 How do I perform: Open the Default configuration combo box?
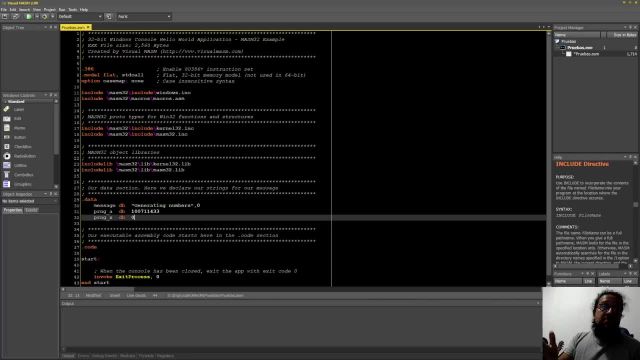pyautogui.click(x=80, y=17)
